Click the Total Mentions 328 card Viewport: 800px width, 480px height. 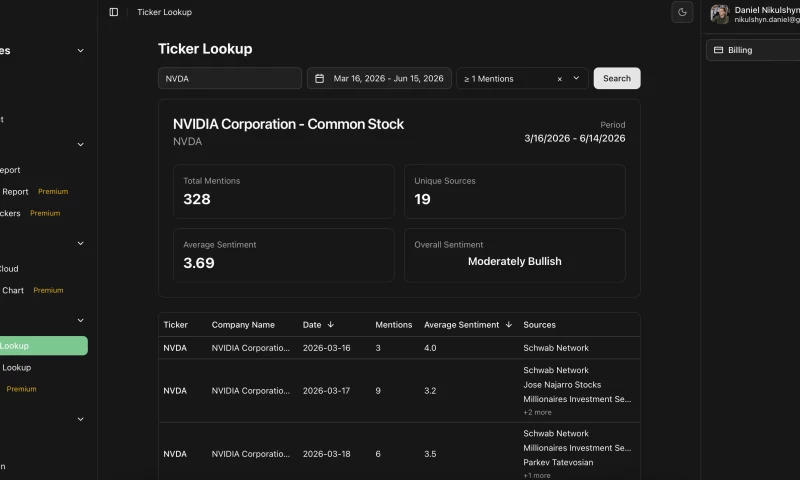(284, 191)
